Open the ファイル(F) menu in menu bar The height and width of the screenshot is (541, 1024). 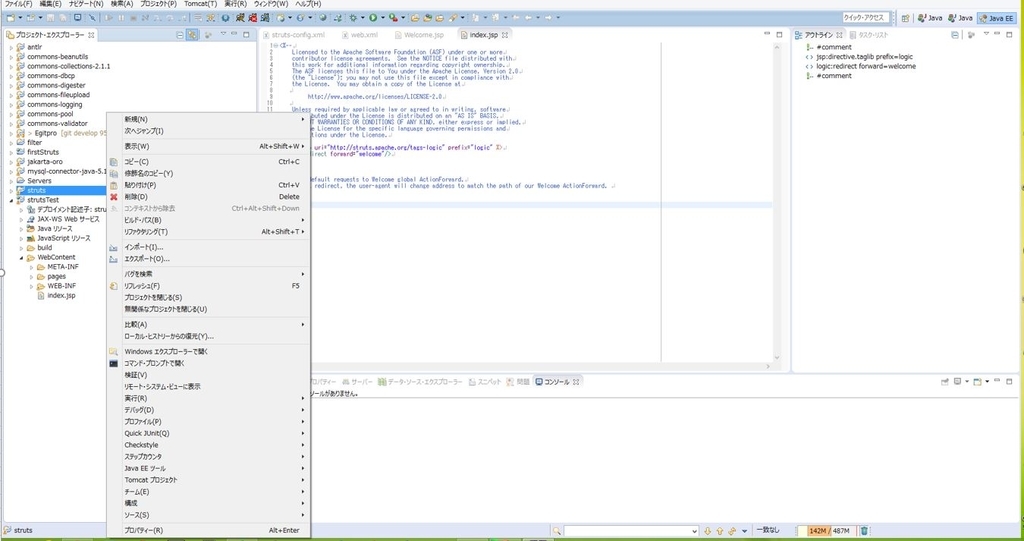click(18, 4)
